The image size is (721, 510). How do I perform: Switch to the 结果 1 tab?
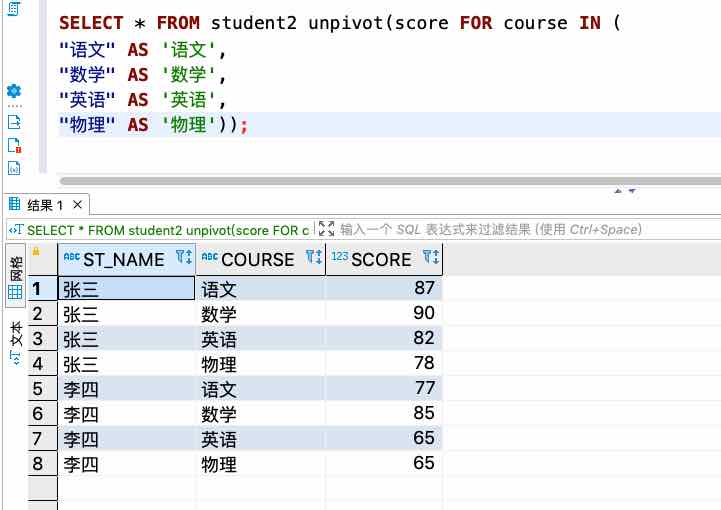[x=46, y=205]
